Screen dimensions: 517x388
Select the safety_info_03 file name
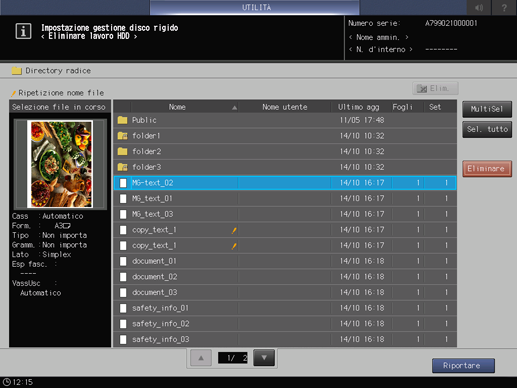(x=161, y=339)
